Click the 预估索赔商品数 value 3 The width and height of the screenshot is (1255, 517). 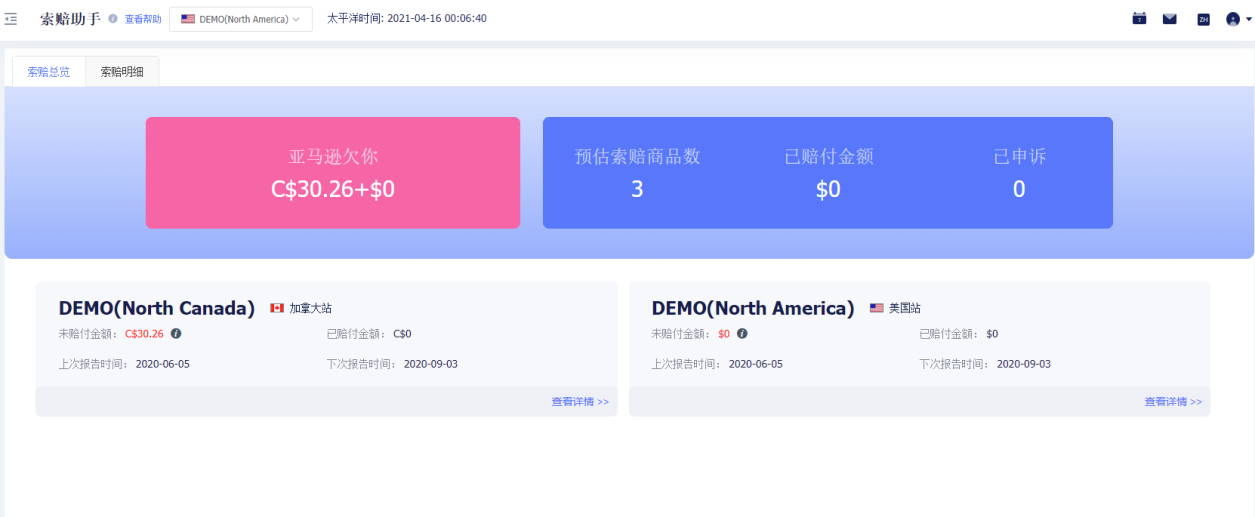tap(637, 189)
